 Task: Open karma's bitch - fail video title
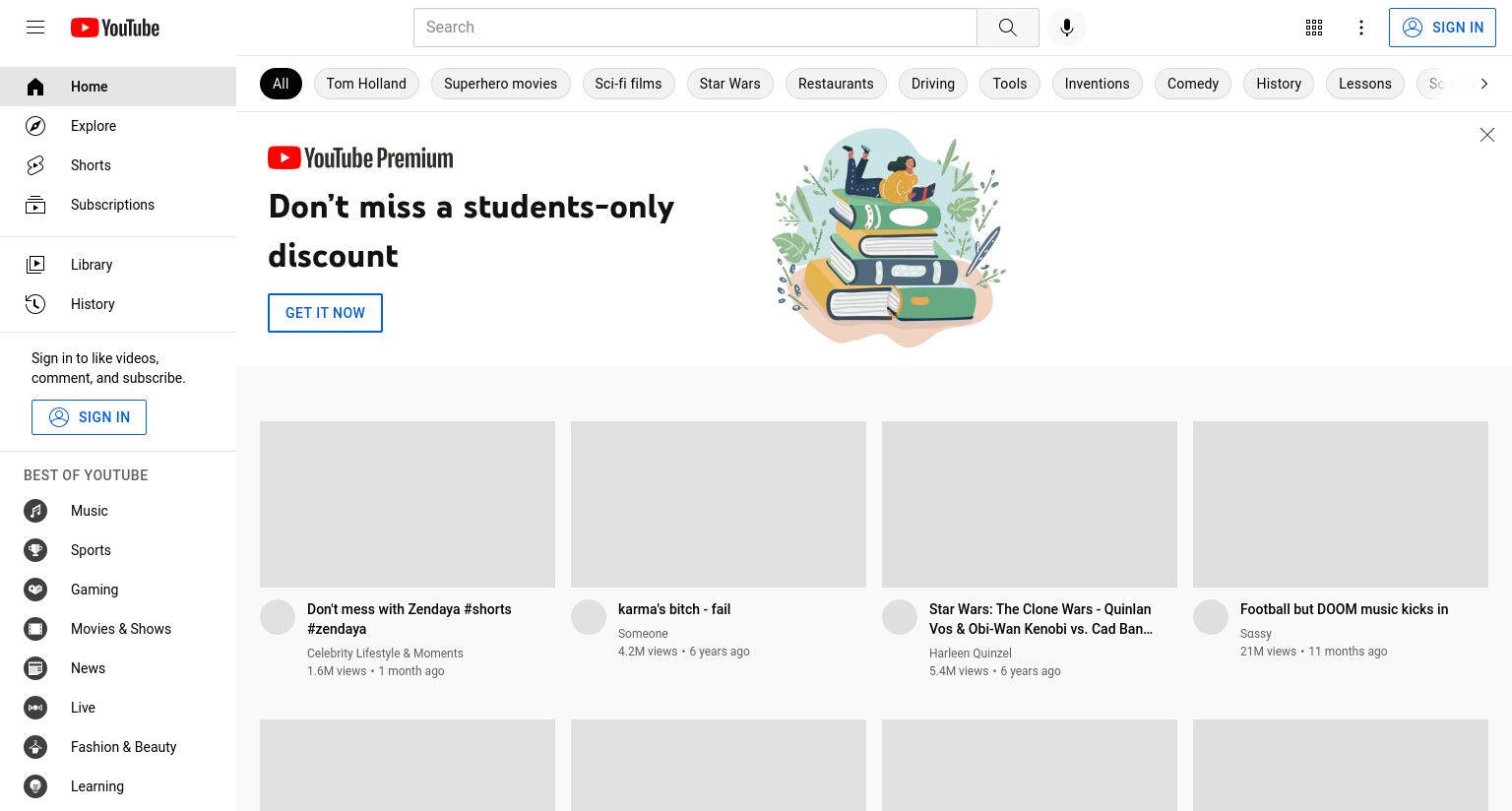coord(674,609)
